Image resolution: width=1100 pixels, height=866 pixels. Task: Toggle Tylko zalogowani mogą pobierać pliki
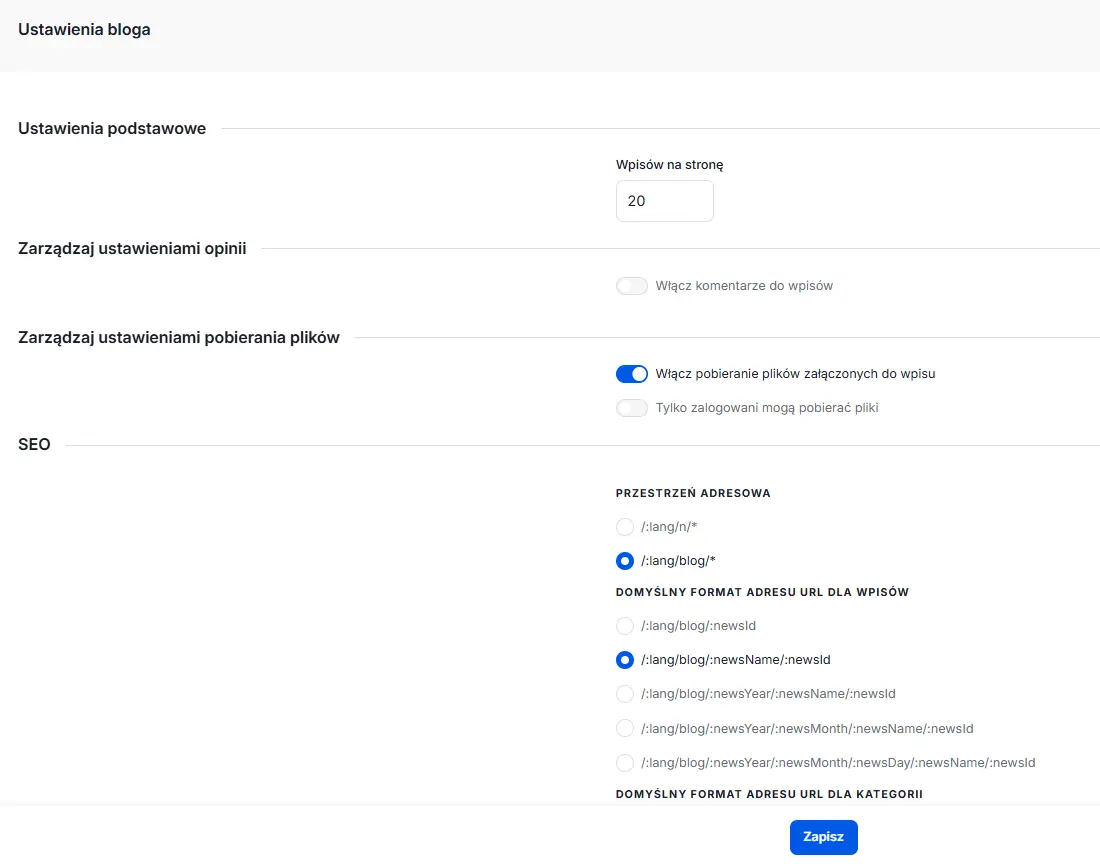631,408
